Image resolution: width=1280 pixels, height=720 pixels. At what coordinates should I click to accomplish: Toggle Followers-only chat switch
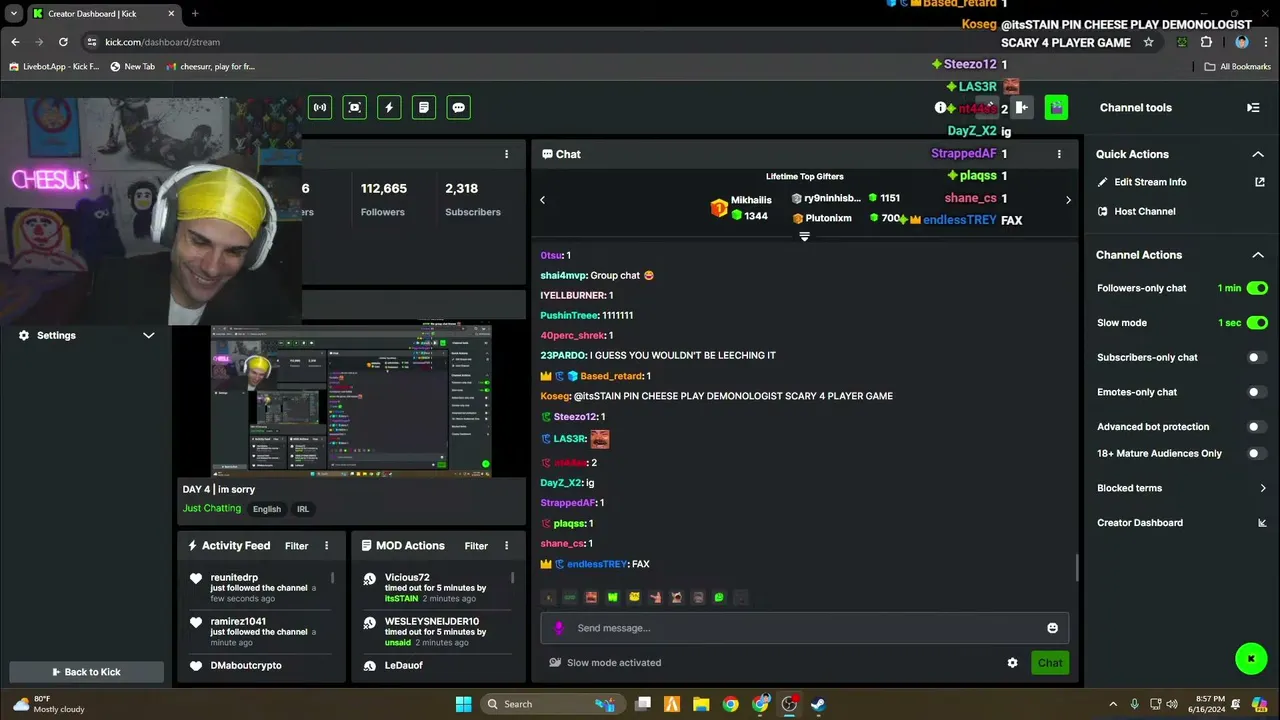tap(1257, 288)
